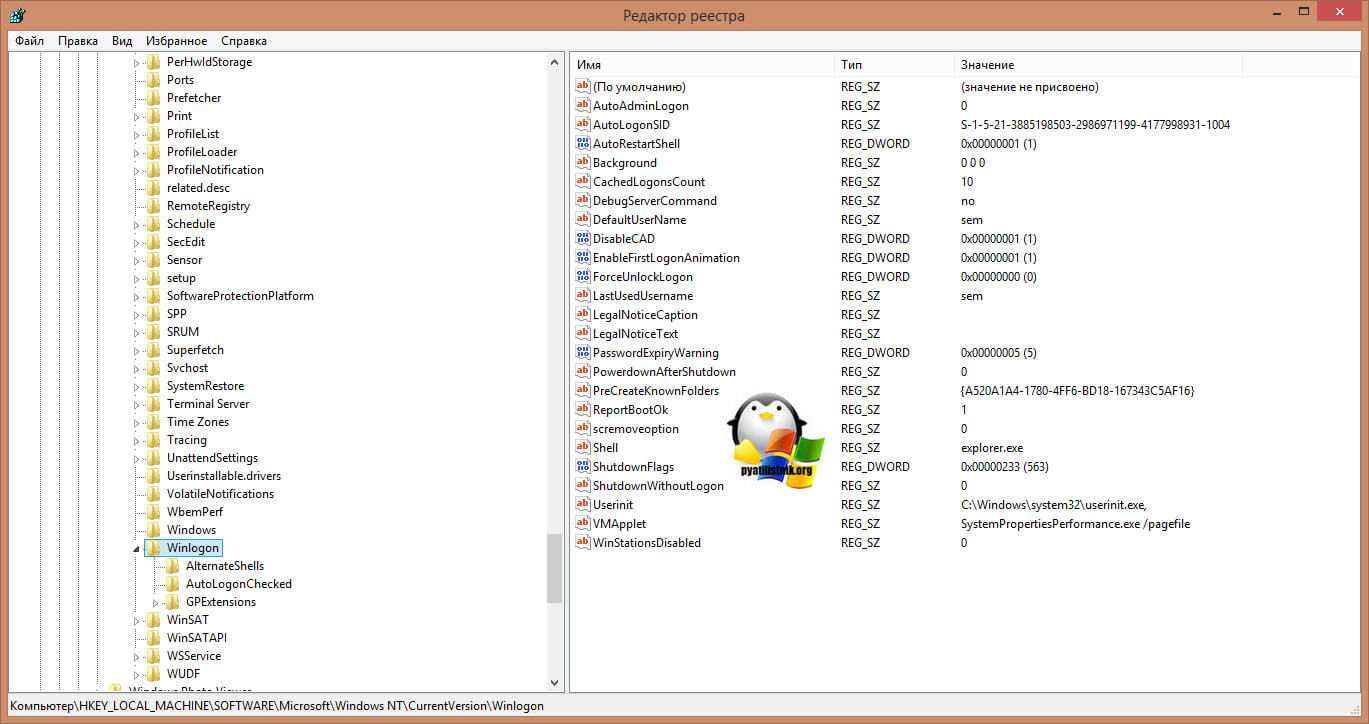Screen dimensions: 1369x724
Task: Expand the ProfileList key arrow
Action: [137, 134]
